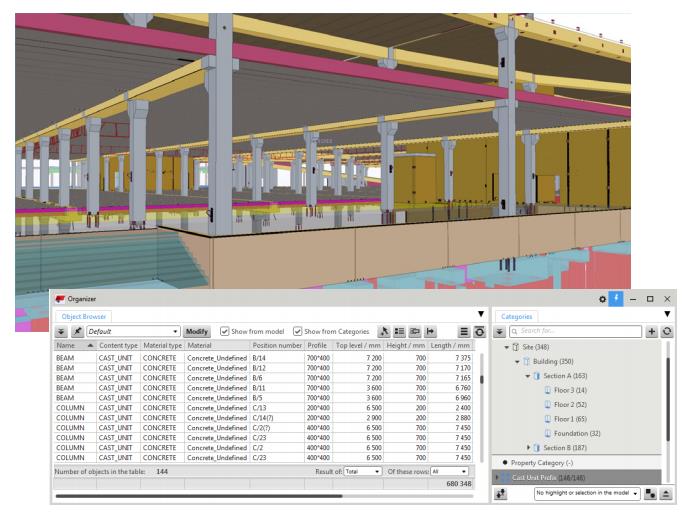
Task: Select Floor 1 (65) category
Action: click(x=570, y=419)
